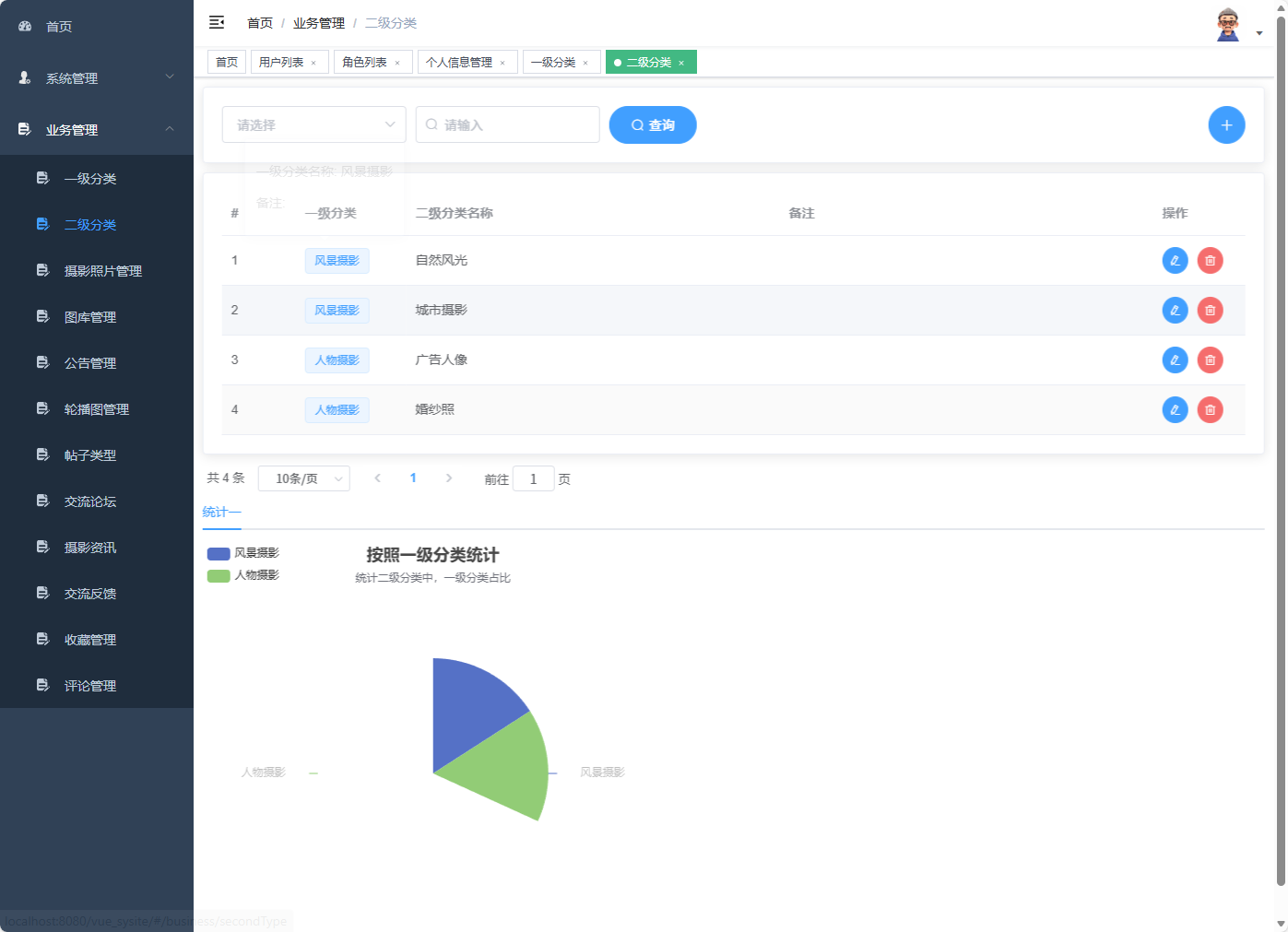Click the delete icon for 广告人像 row

coord(1210,360)
